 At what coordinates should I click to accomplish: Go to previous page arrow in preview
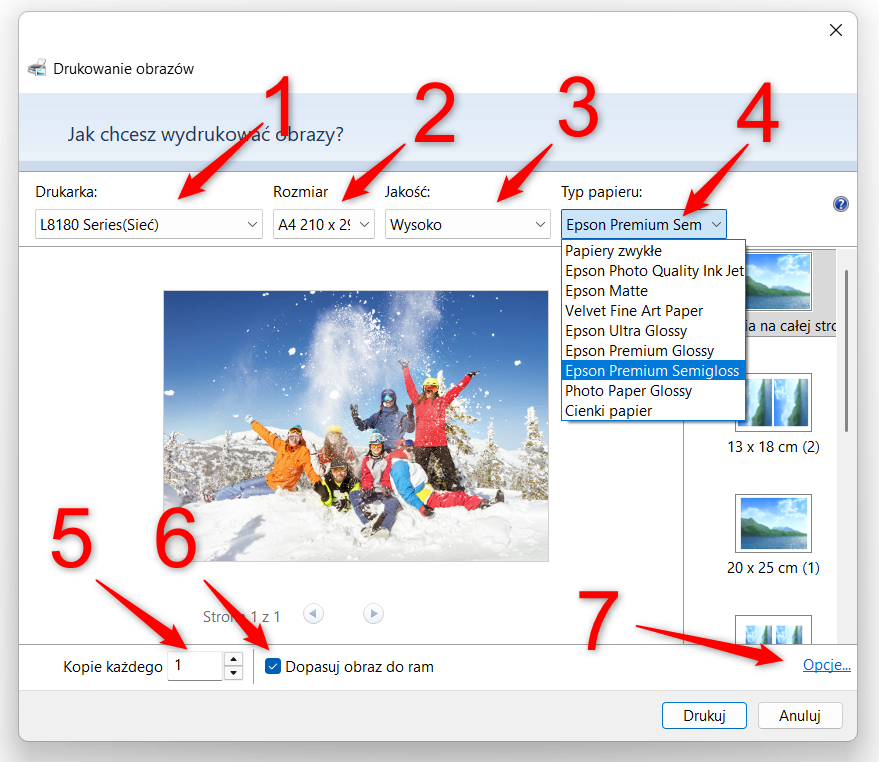[x=314, y=614]
